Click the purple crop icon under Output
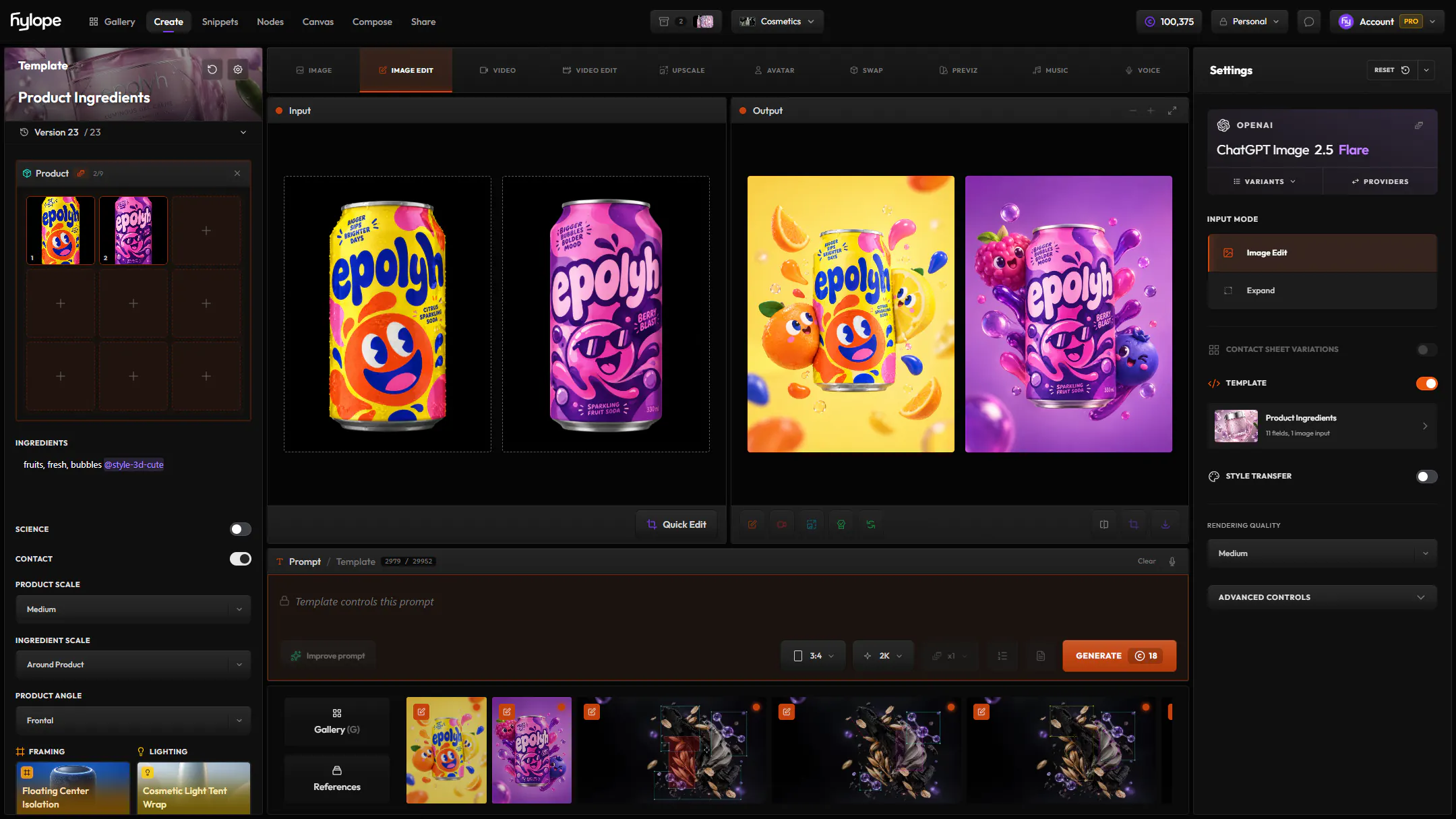Screen dimensions: 1456x819 pyautogui.click(x=1134, y=524)
